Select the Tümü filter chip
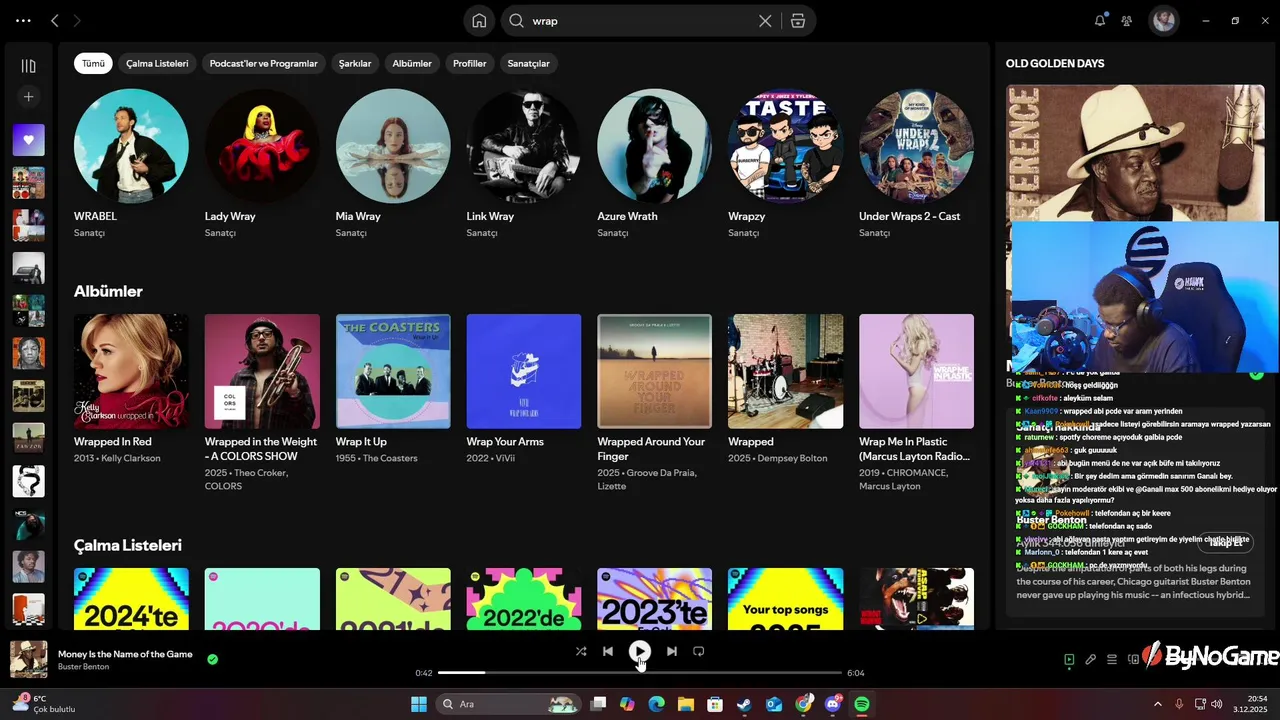Screen dimensions: 1280x720 93,63
